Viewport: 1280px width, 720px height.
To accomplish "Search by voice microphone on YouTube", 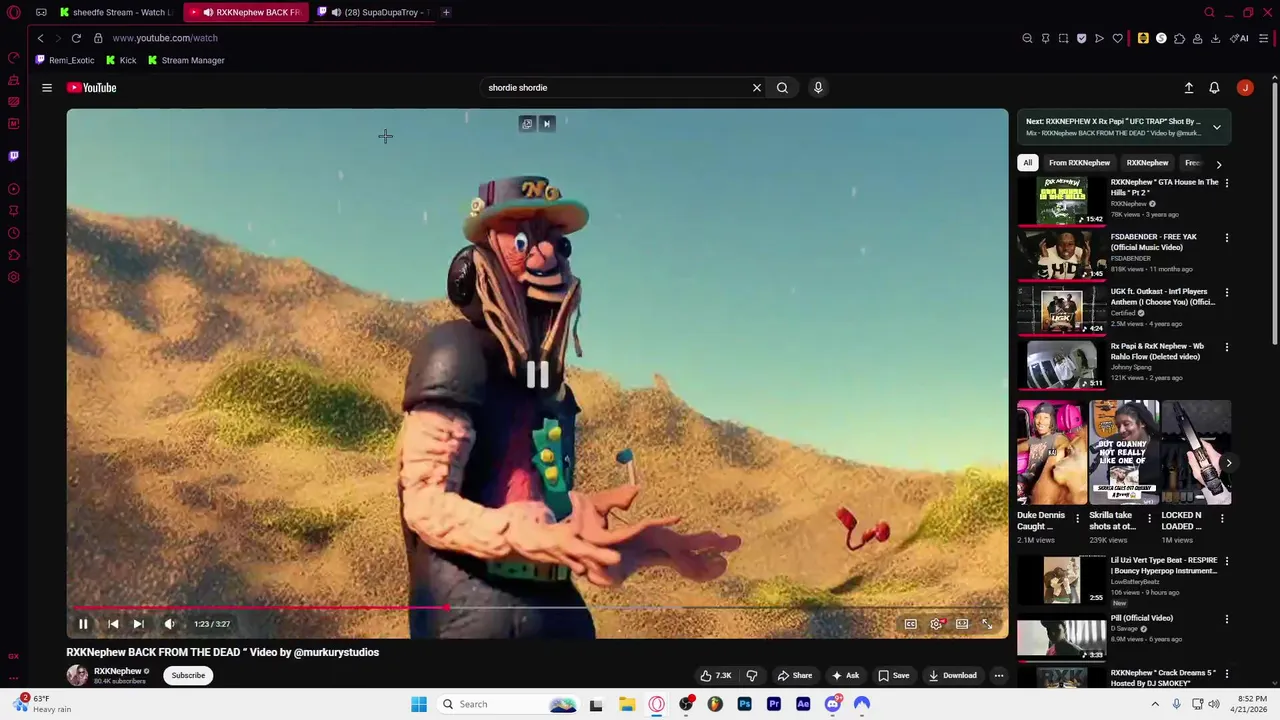I will [x=818, y=88].
